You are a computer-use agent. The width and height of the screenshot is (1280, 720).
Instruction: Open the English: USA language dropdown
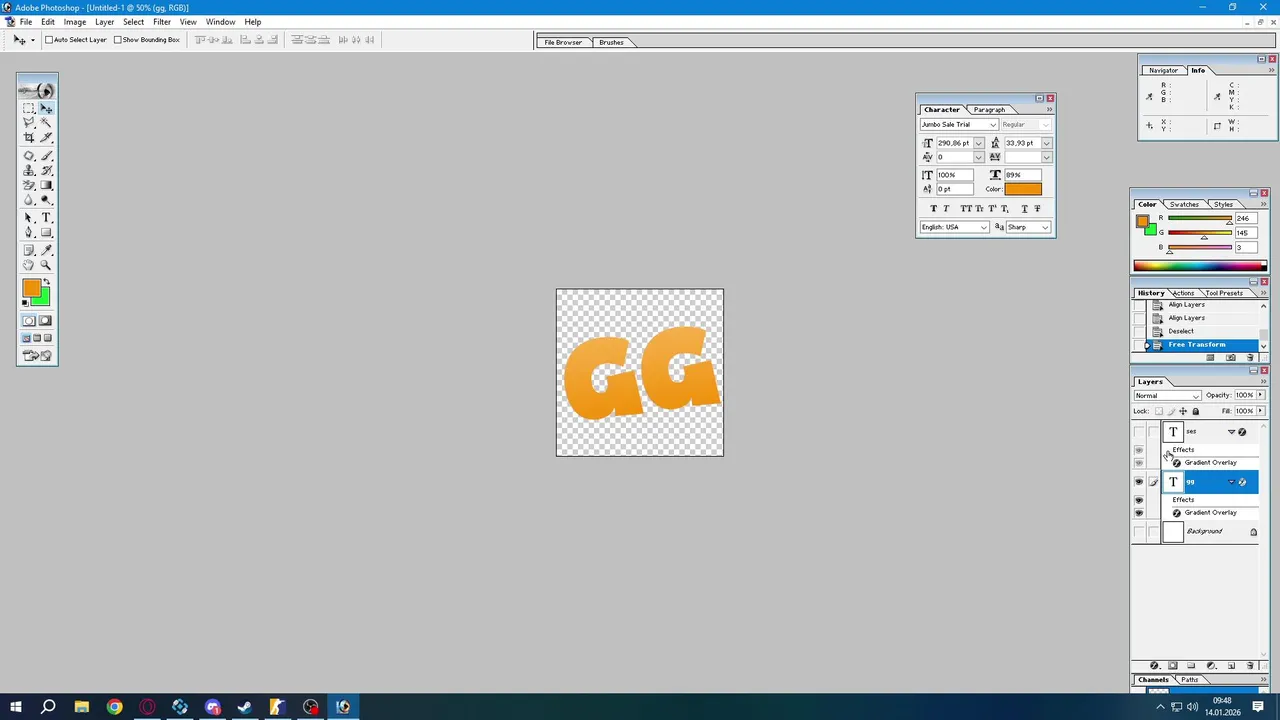point(955,227)
